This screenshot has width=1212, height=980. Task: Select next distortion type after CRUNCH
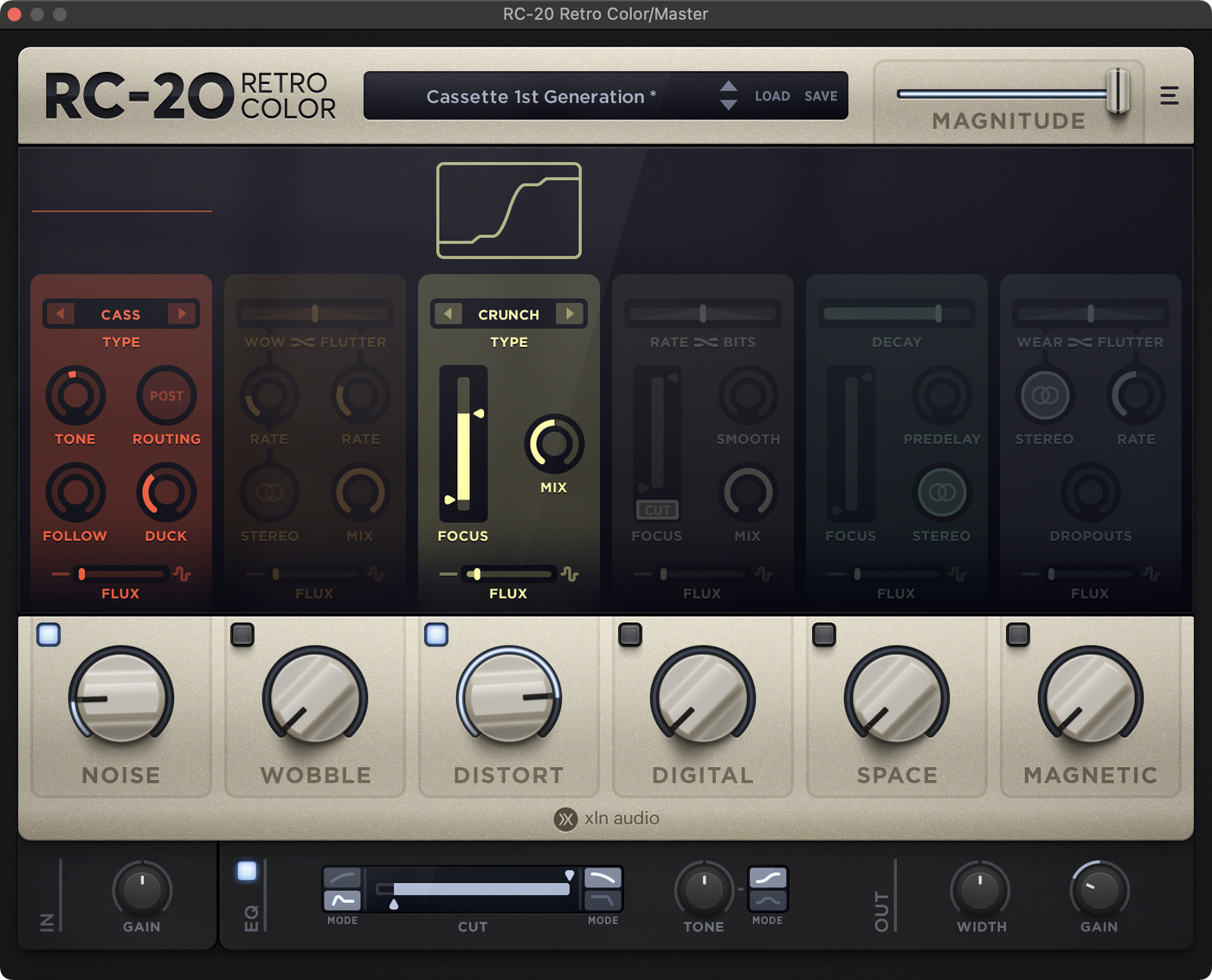click(x=570, y=313)
